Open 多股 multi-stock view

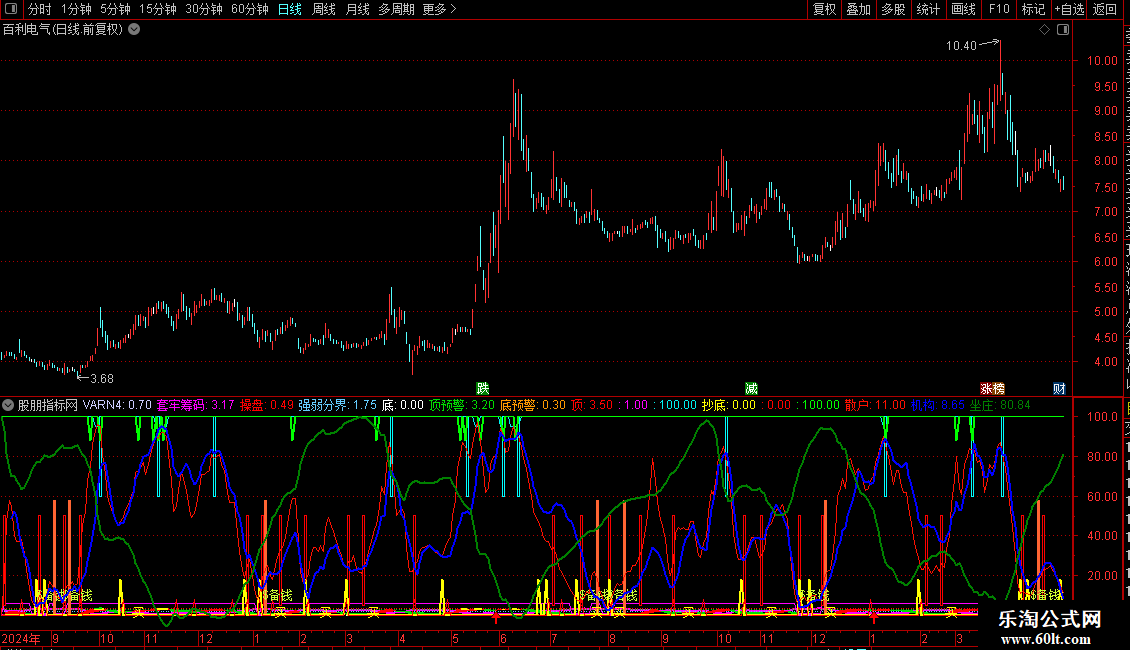click(893, 9)
